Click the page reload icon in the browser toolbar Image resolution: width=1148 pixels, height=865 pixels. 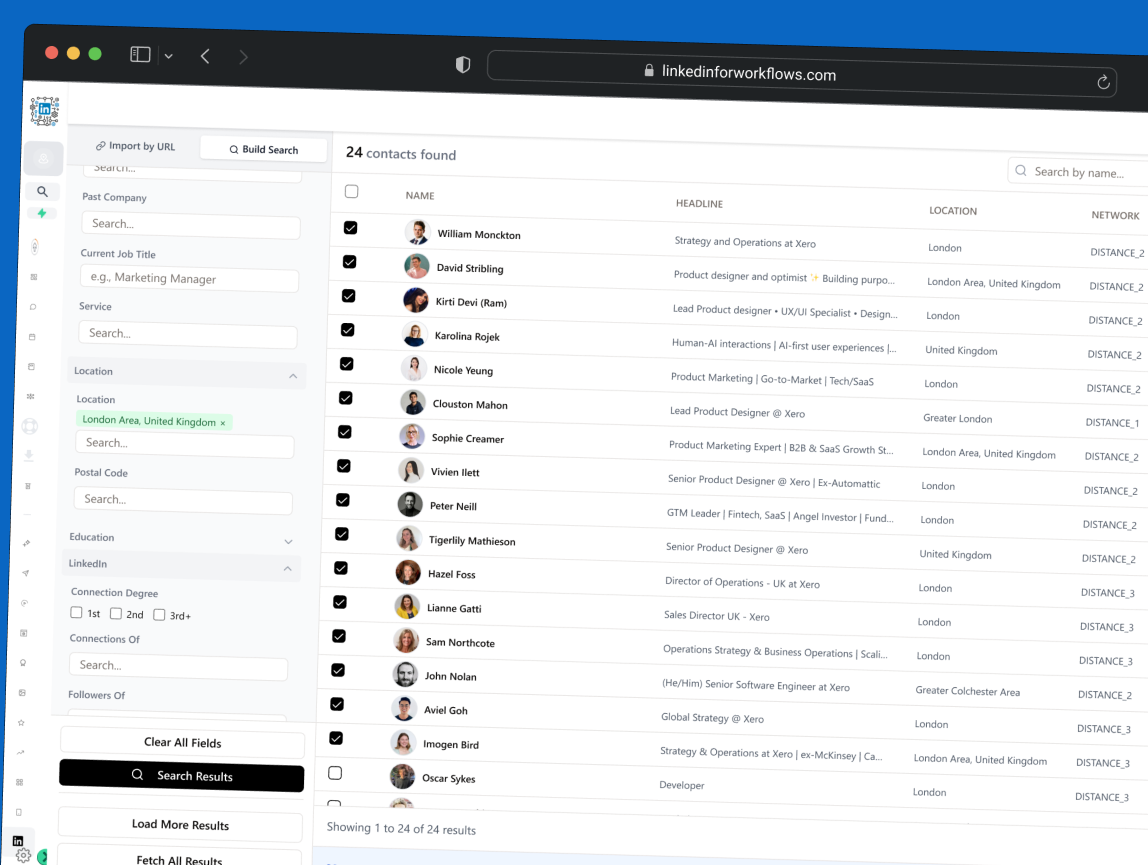(x=1103, y=82)
